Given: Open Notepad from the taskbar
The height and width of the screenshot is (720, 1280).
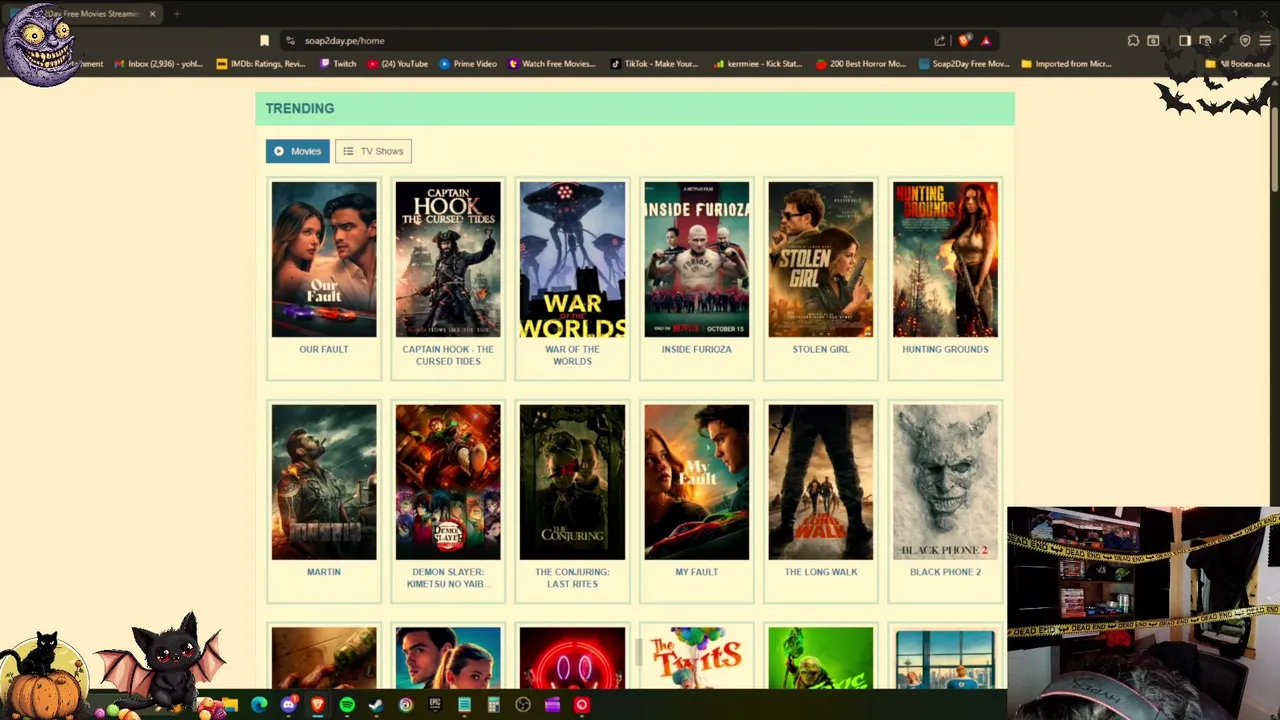Looking at the screenshot, I should pyautogui.click(x=464, y=705).
